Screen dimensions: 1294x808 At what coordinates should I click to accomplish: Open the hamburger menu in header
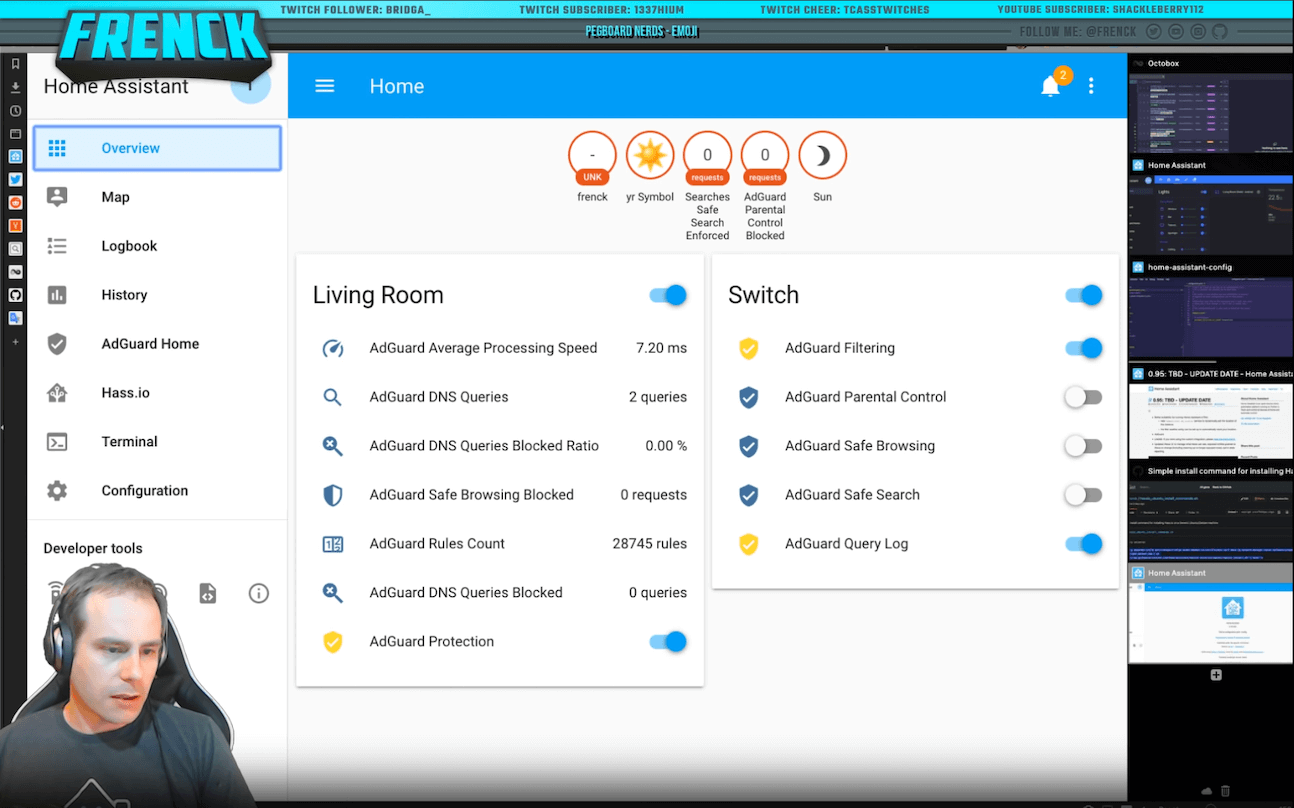point(324,86)
